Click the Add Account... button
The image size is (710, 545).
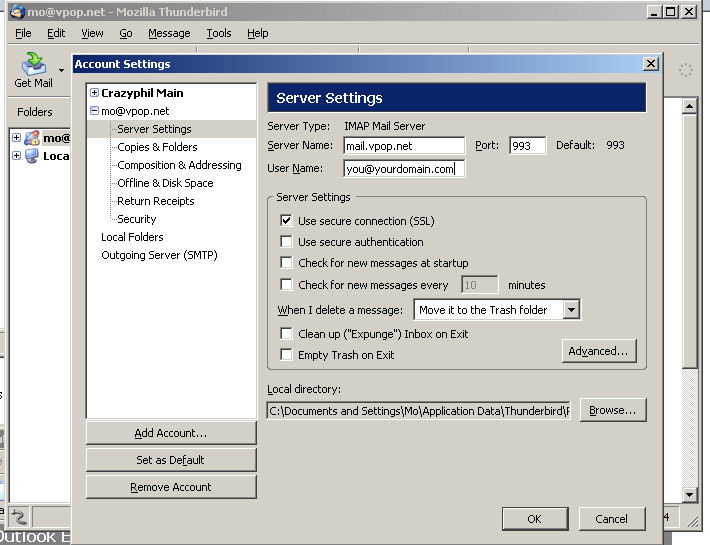pyautogui.click(x=171, y=433)
